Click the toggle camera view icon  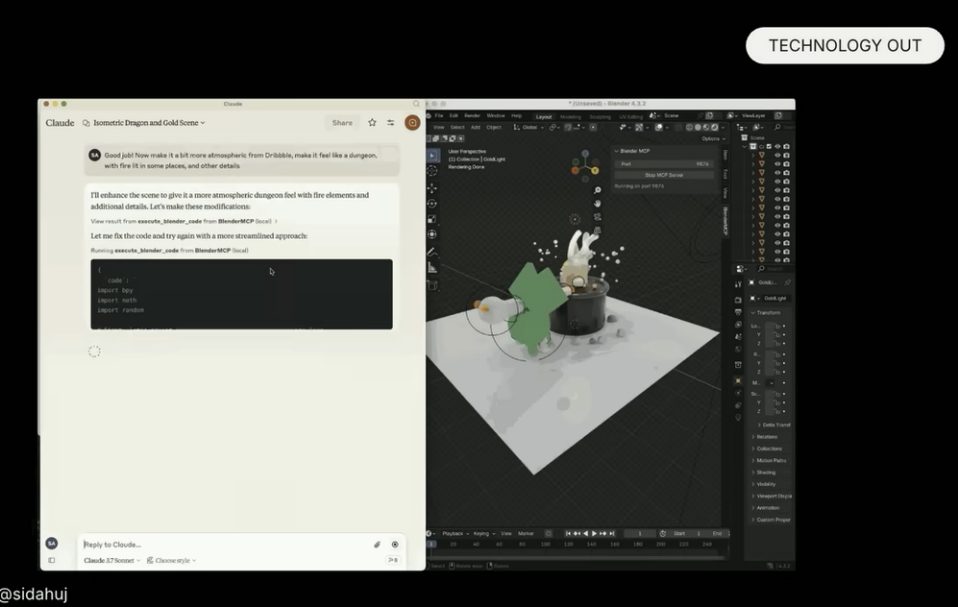point(597,217)
